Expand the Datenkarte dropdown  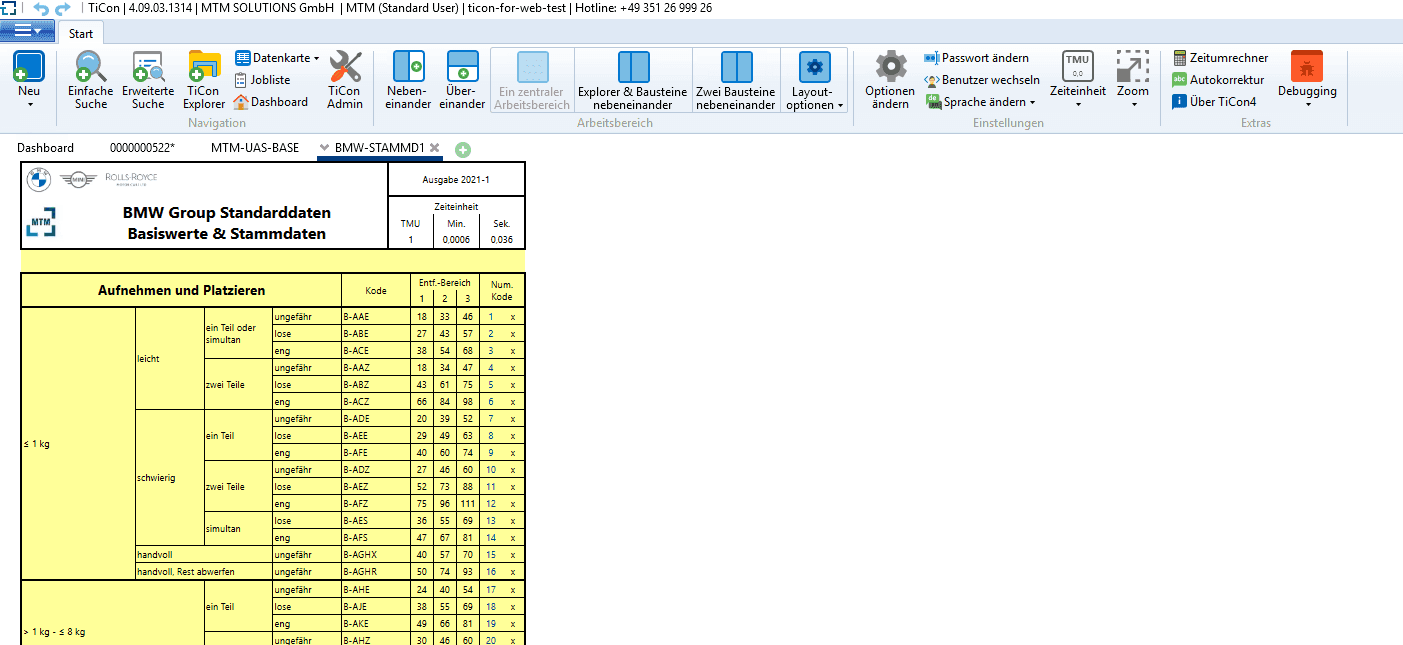[x=277, y=58]
